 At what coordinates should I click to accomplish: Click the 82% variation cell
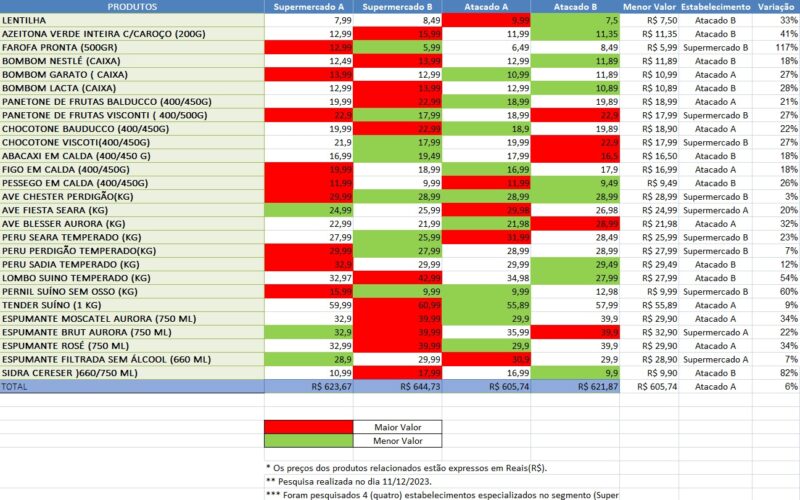[x=776, y=373]
